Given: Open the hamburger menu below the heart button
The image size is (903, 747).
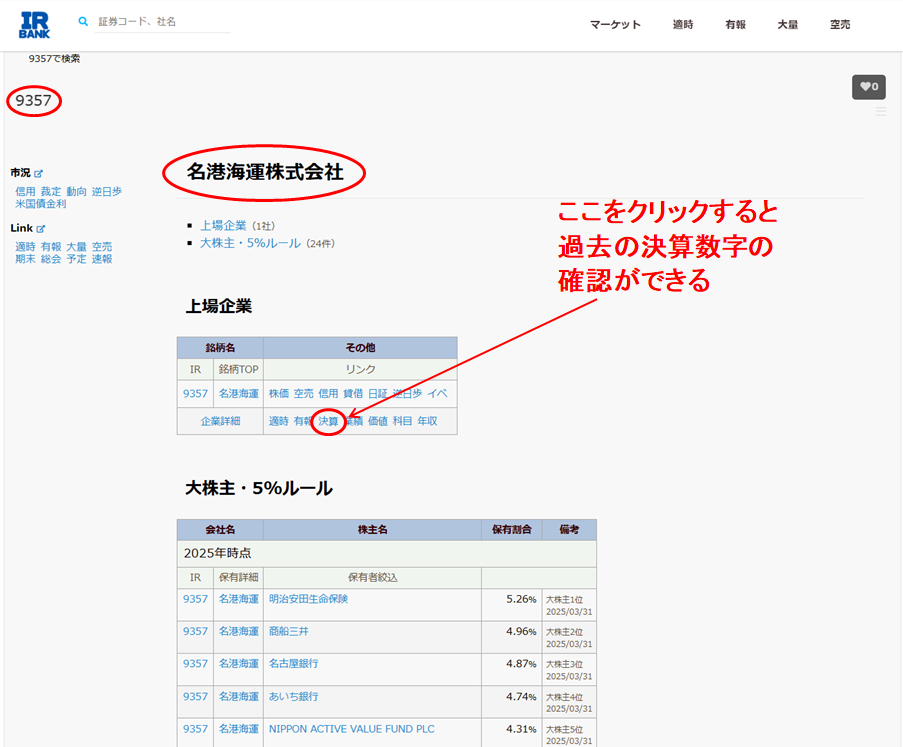Looking at the screenshot, I should click(x=880, y=112).
